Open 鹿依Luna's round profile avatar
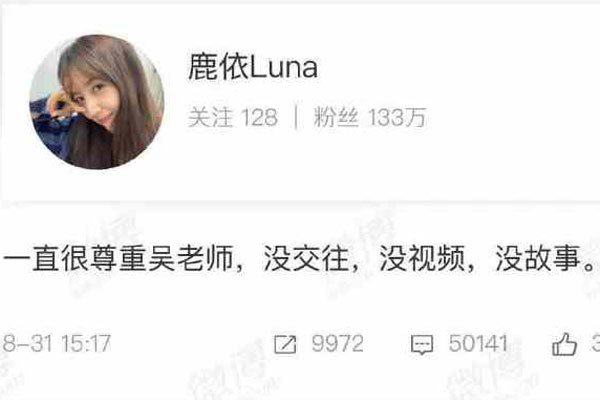This screenshot has width=600, height=400. click(97, 102)
